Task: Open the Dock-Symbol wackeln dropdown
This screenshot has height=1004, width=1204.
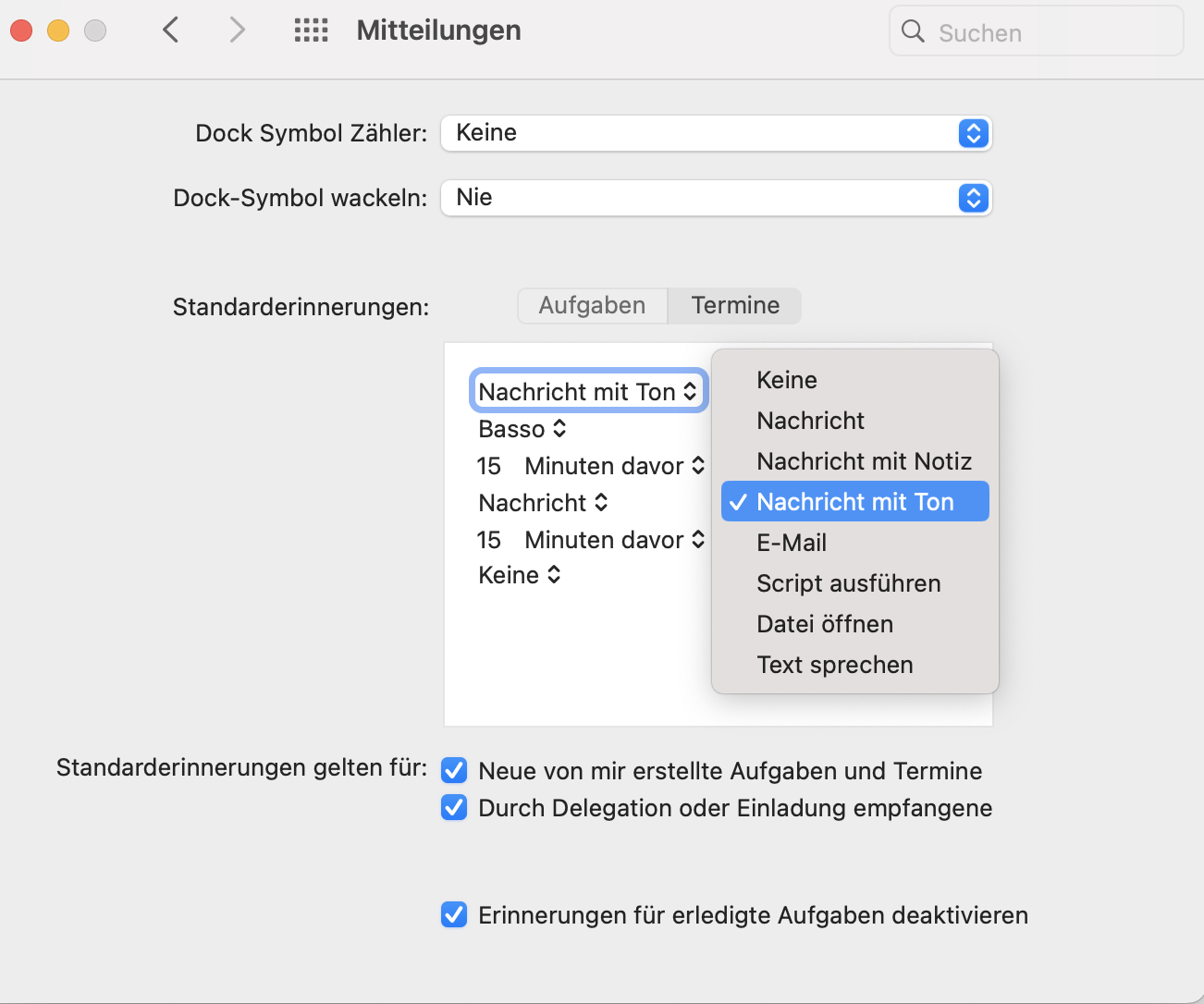Action: point(716,198)
